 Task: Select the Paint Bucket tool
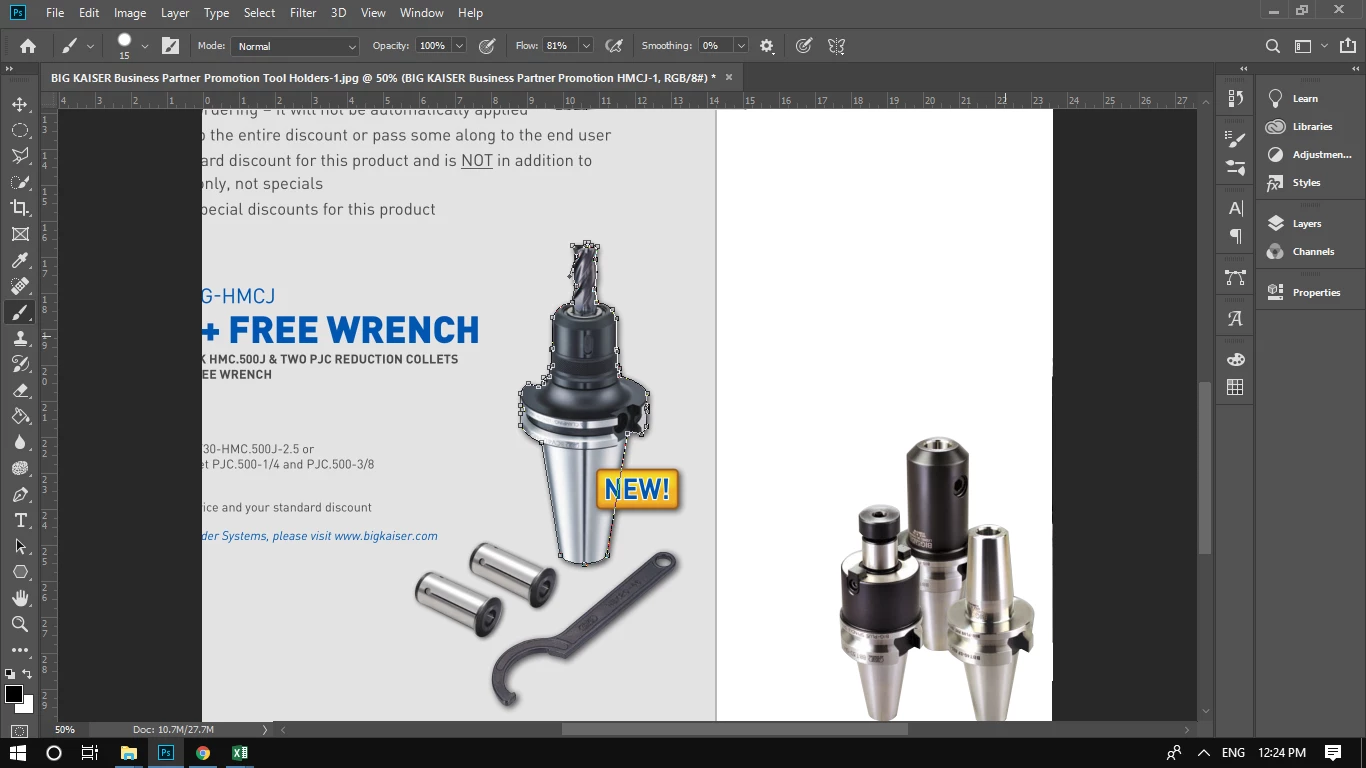pyautogui.click(x=20, y=416)
